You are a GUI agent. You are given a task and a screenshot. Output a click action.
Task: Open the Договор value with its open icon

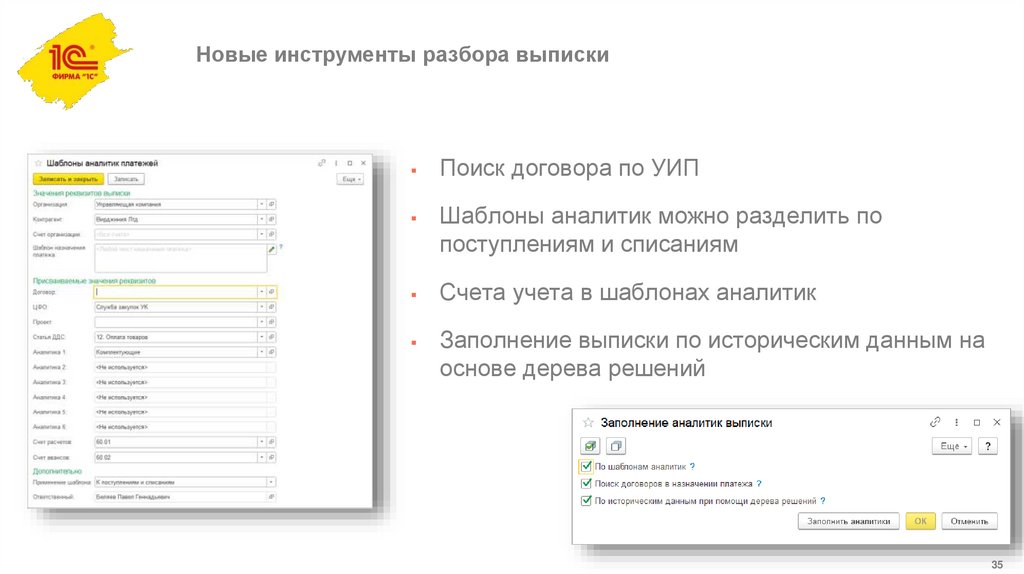272,292
